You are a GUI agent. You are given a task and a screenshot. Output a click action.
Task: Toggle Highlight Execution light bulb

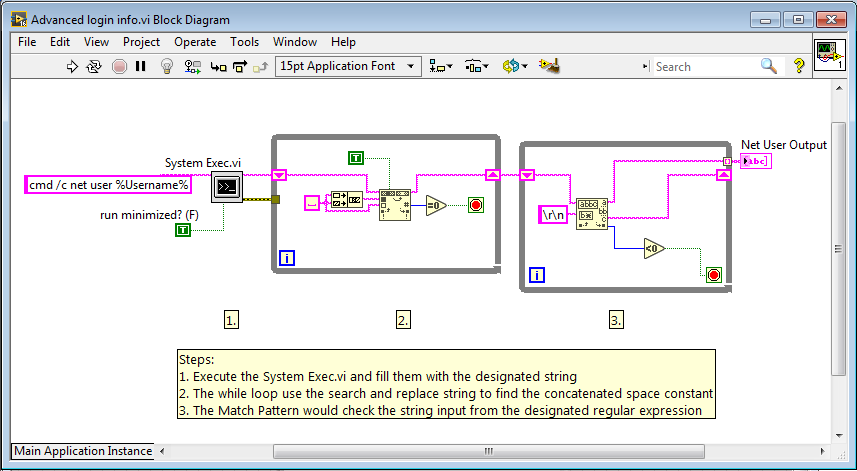[x=168, y=67]
